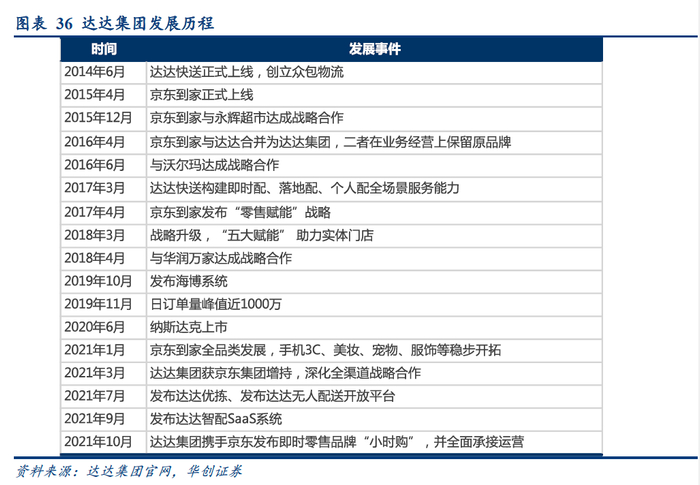Click '发布达达优拣、发布达达无人配送开放平台' event text
This screenshot has height=485, width=700.
pos(272,396)
